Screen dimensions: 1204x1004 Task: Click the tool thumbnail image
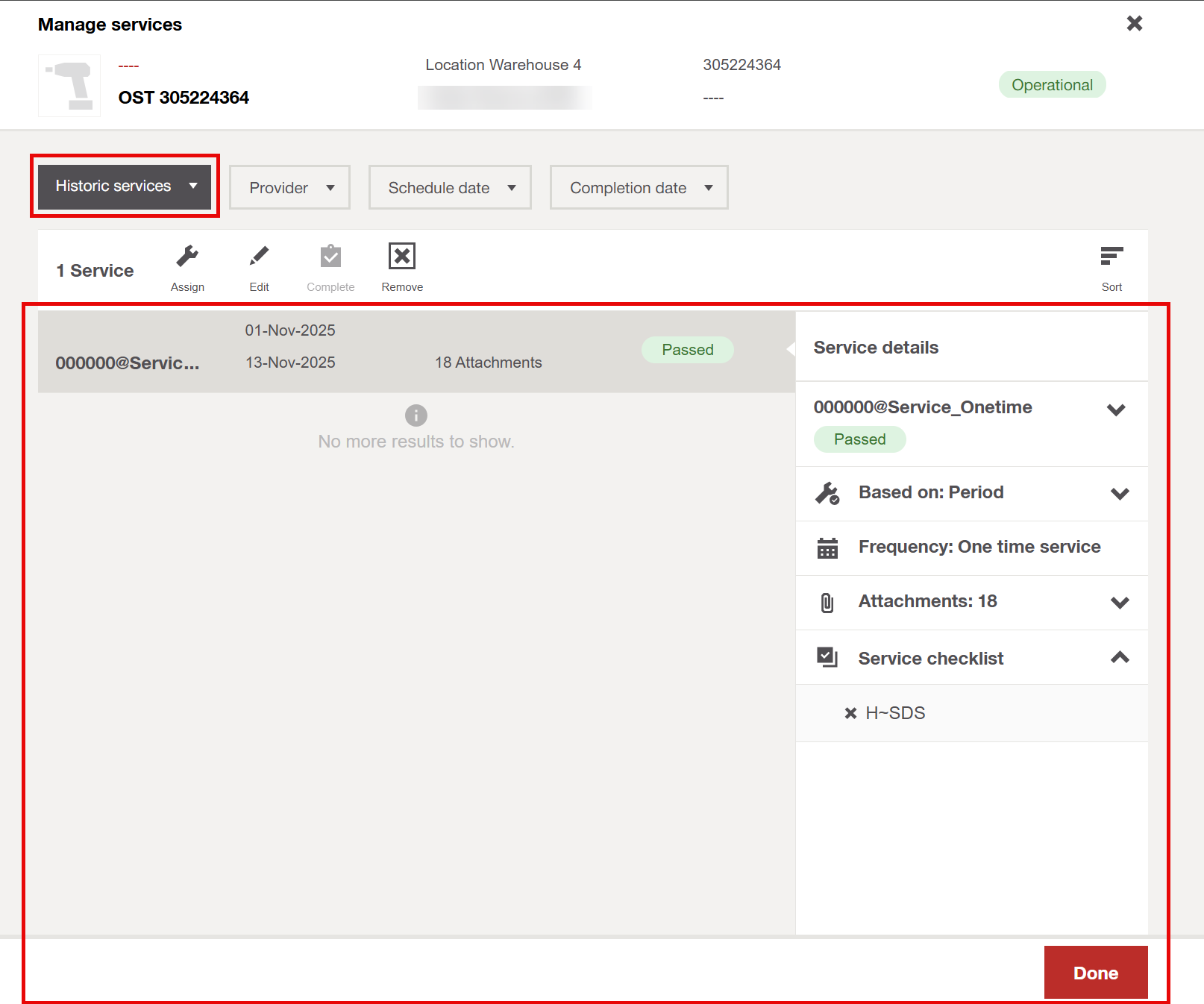(69, 86)
